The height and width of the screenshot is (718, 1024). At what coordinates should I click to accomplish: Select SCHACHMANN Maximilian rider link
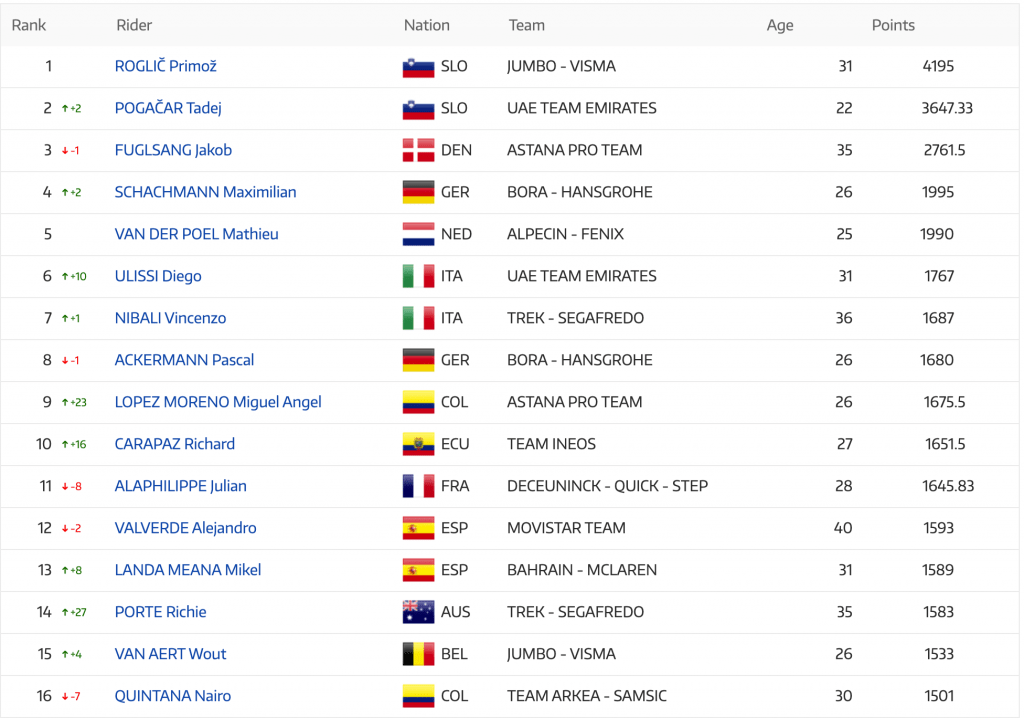[x=205, y=192]
